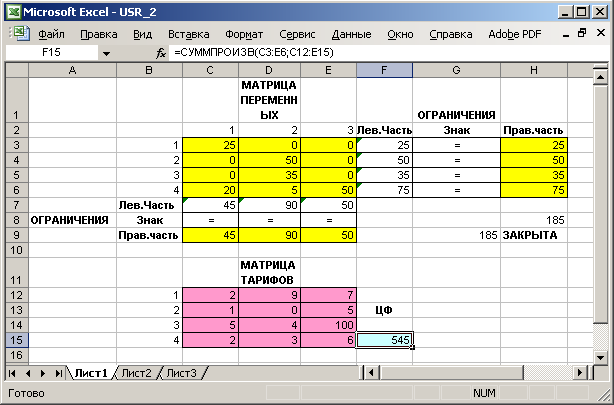614x405 pixels.
Task: Open the Вид menu
Action: pos(142,34)
